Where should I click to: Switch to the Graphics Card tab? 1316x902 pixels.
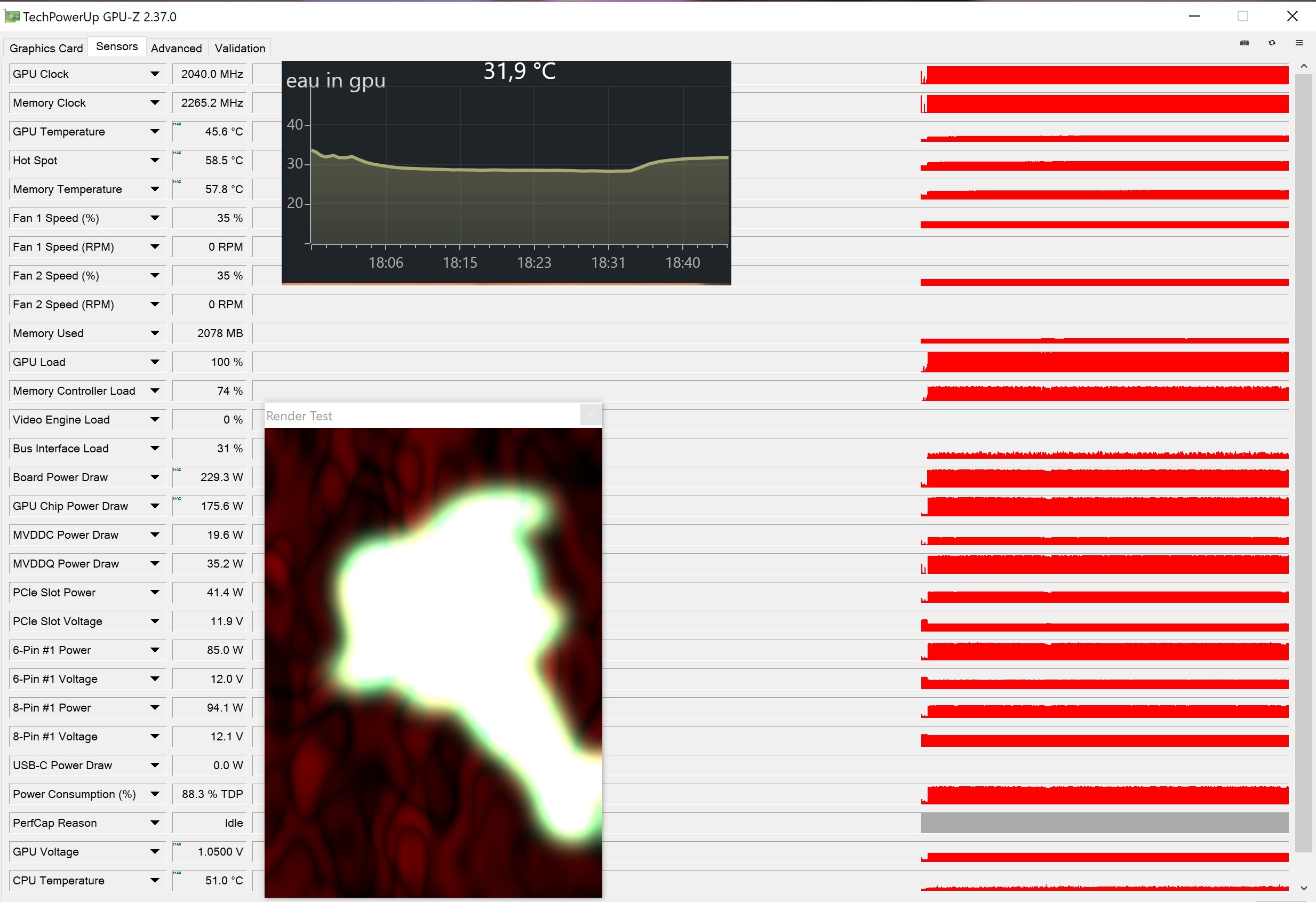click(x=46, y=48)
